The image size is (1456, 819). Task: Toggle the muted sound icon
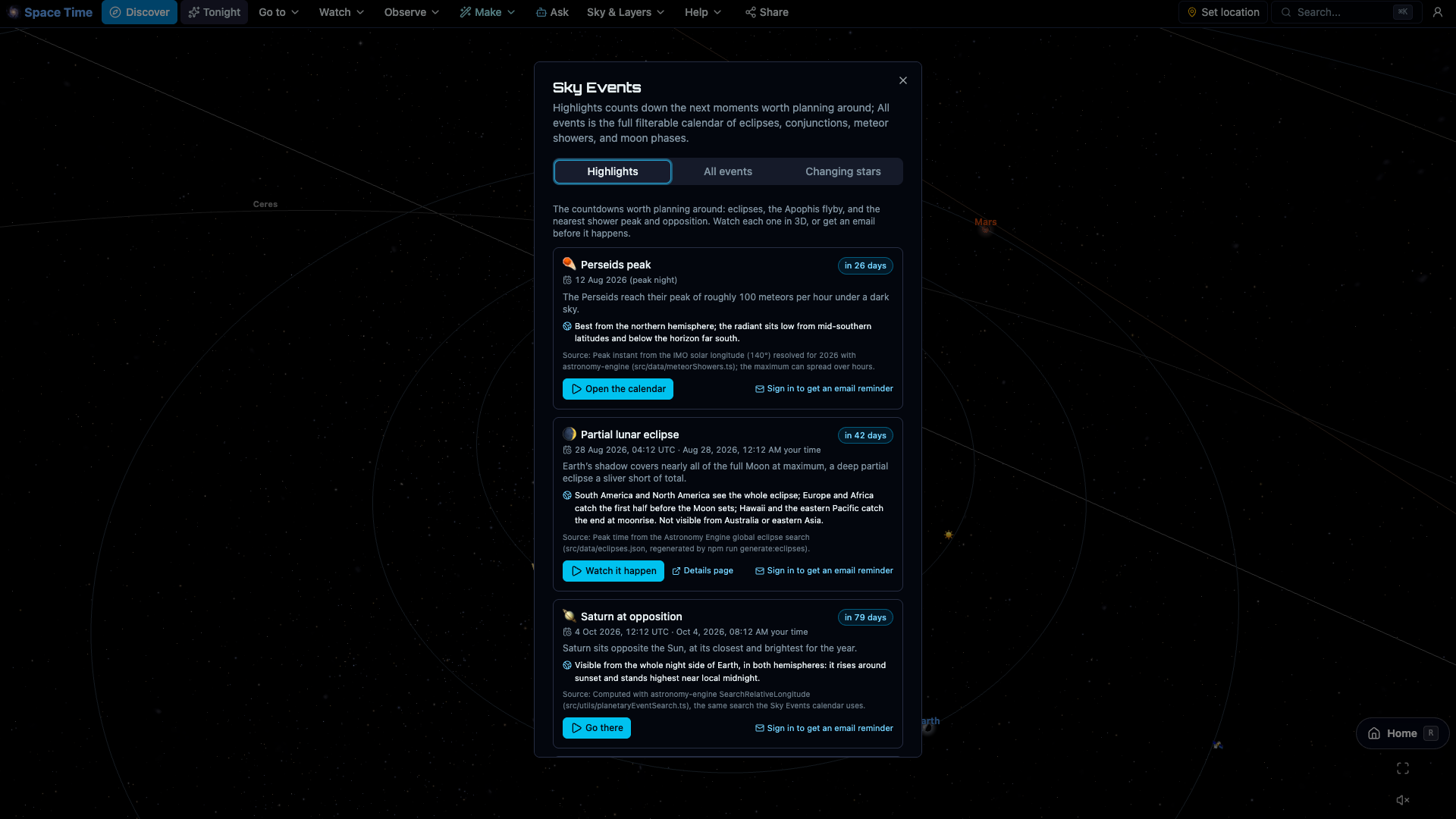click(1403, 800)
